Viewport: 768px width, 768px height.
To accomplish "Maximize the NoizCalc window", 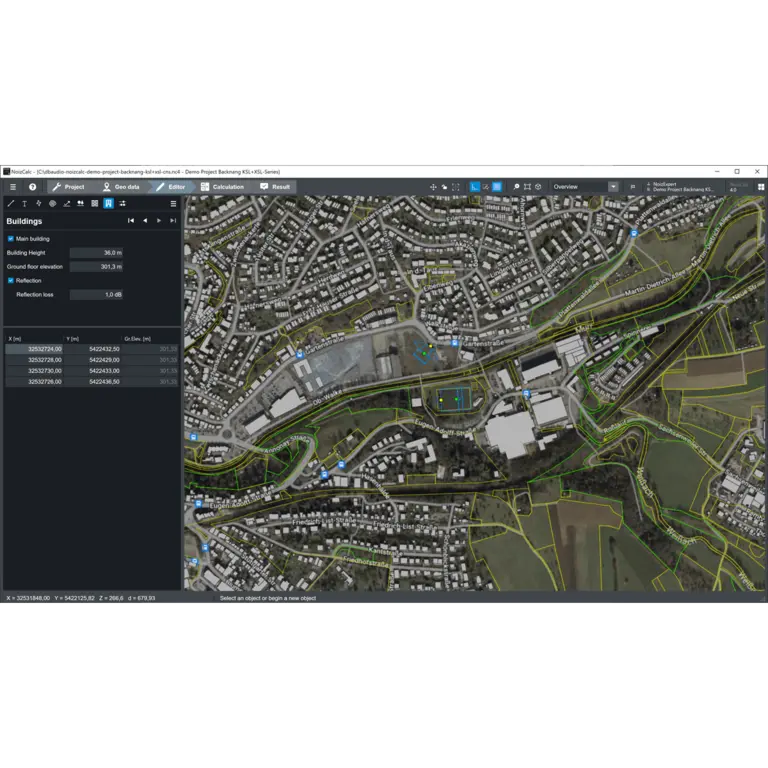I will 737,171.
